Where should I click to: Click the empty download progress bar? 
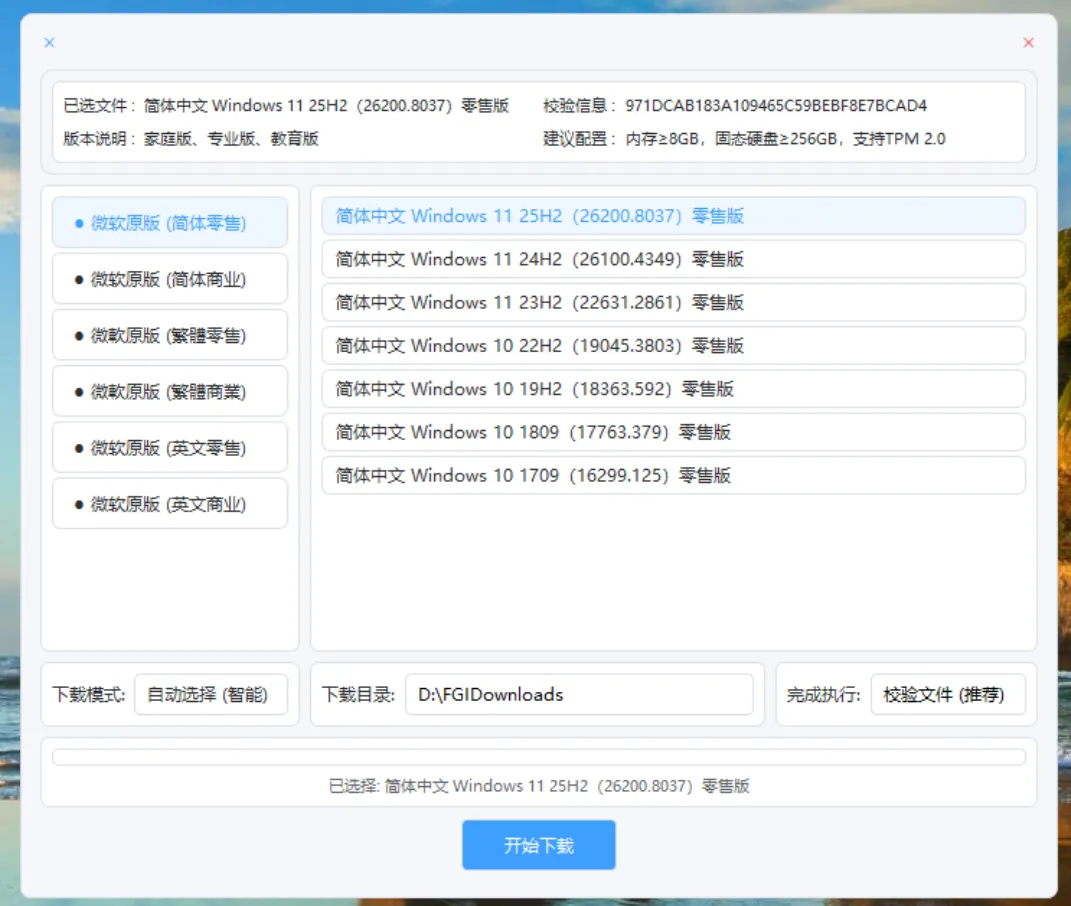point(538,757)
